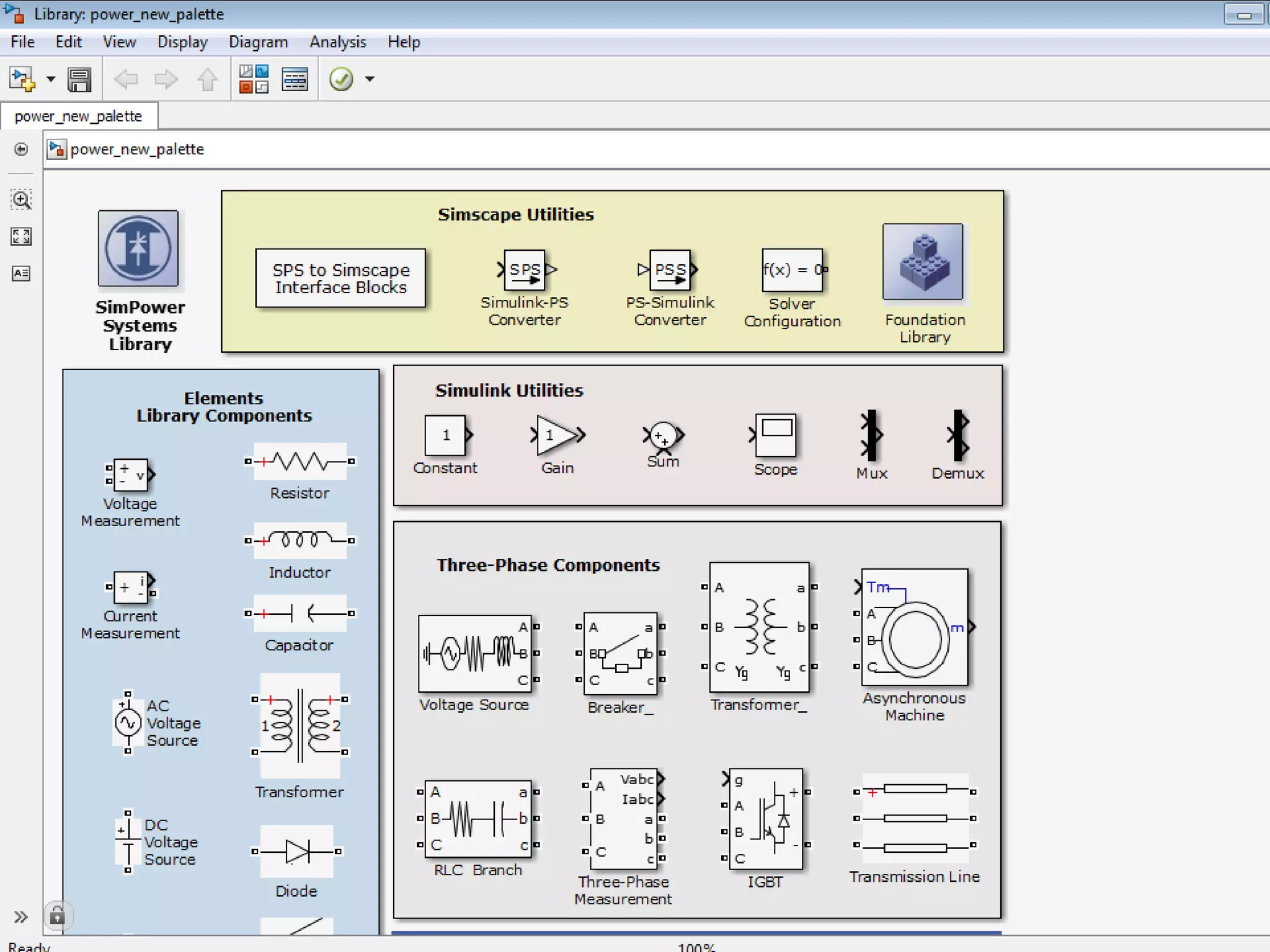Screen dimensions: 1270x952
Task: Click the Save library toolbar icon
Action: tap(79, 79)
